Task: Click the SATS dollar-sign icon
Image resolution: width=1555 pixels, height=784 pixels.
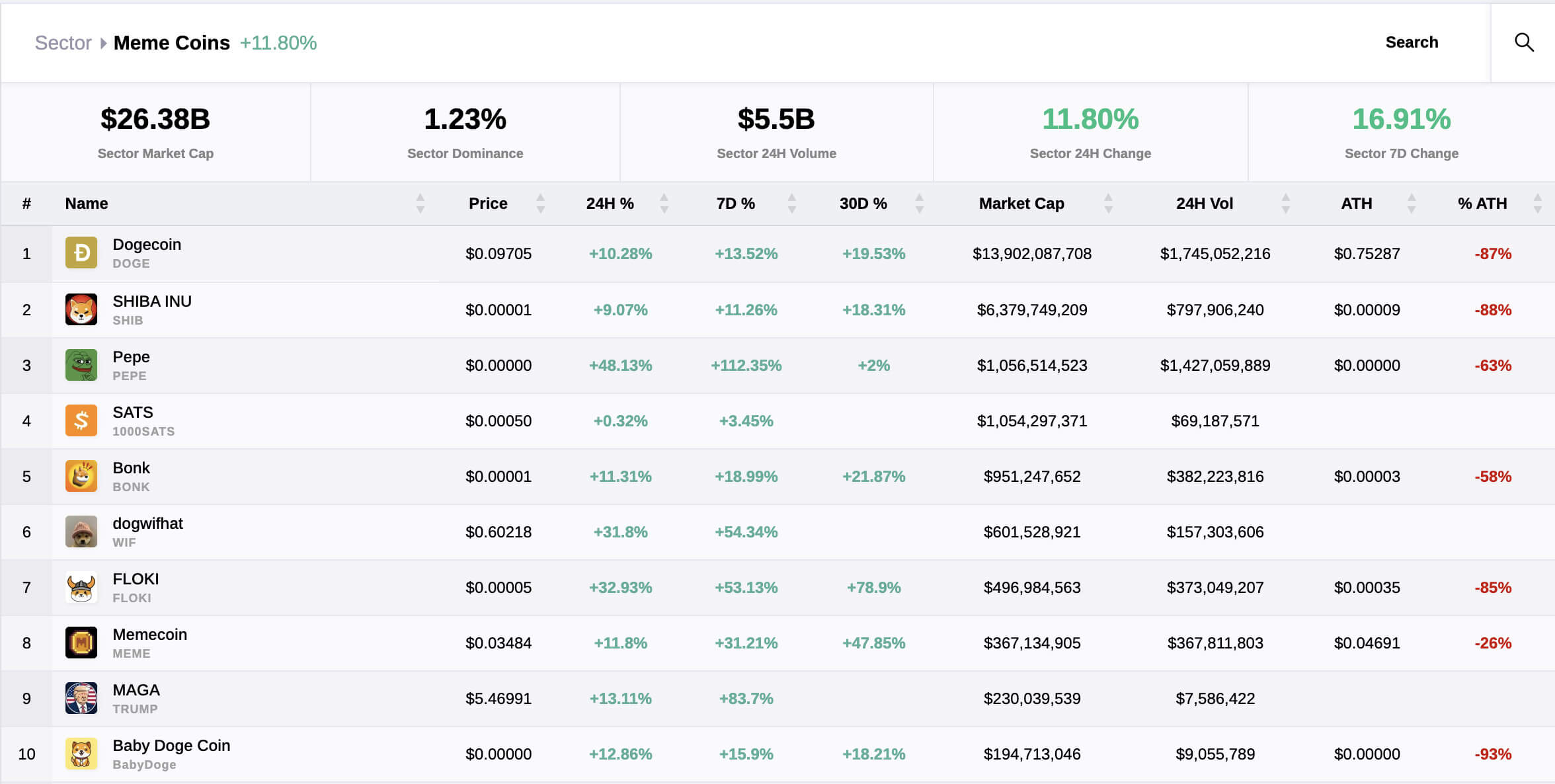Action: pos(81,420)
